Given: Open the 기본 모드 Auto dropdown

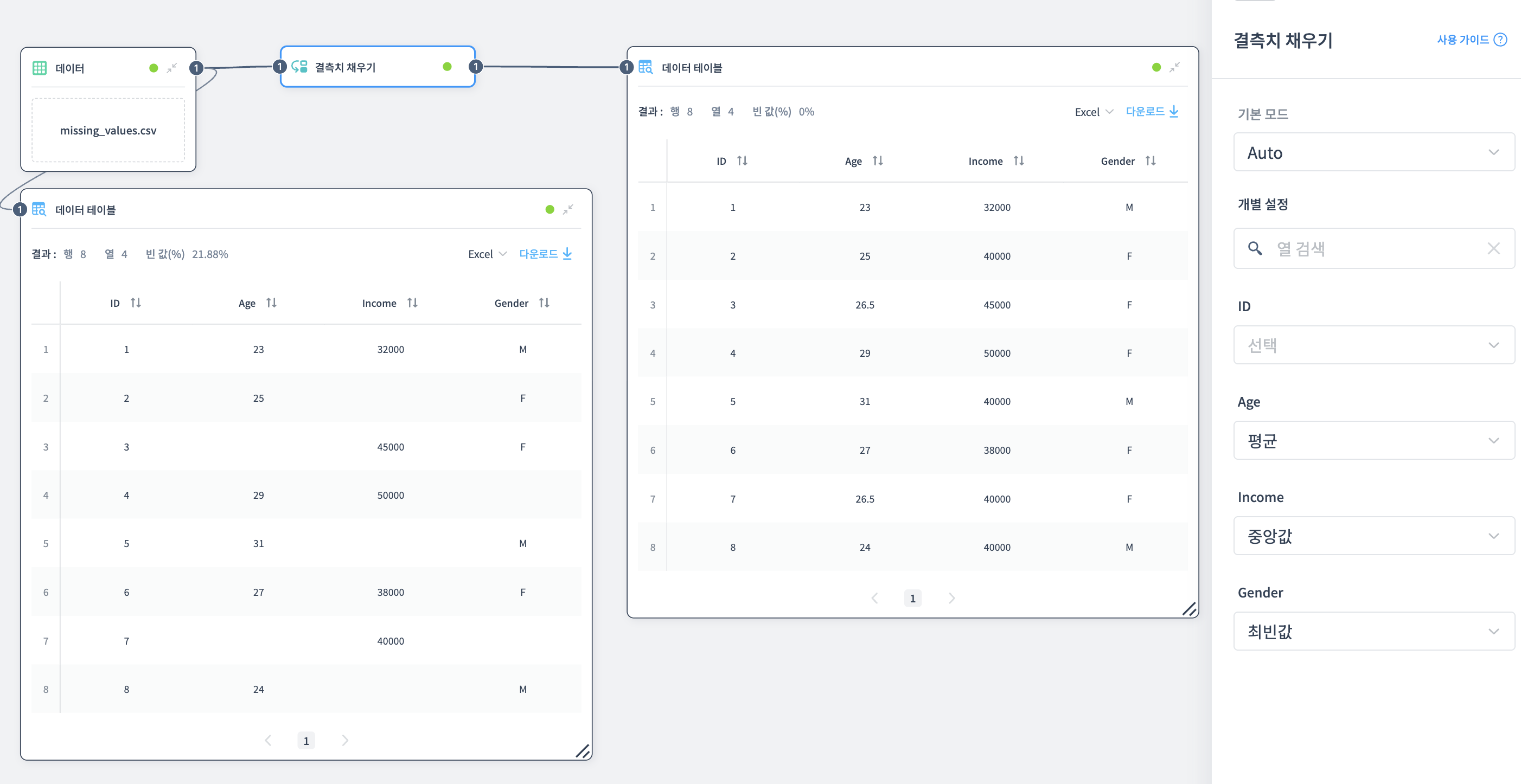Looking at the screenshot, I should point(1373,152).
